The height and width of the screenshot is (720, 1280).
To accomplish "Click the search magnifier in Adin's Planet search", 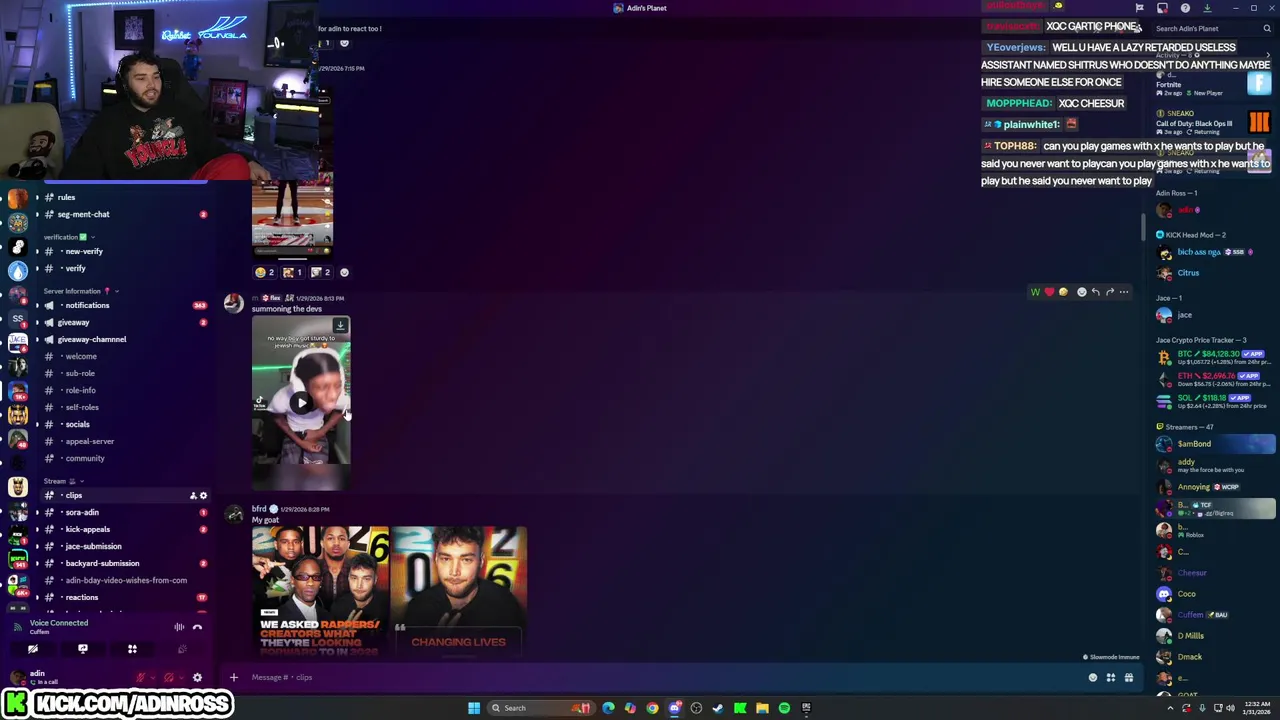I will tap(1267, 28).
